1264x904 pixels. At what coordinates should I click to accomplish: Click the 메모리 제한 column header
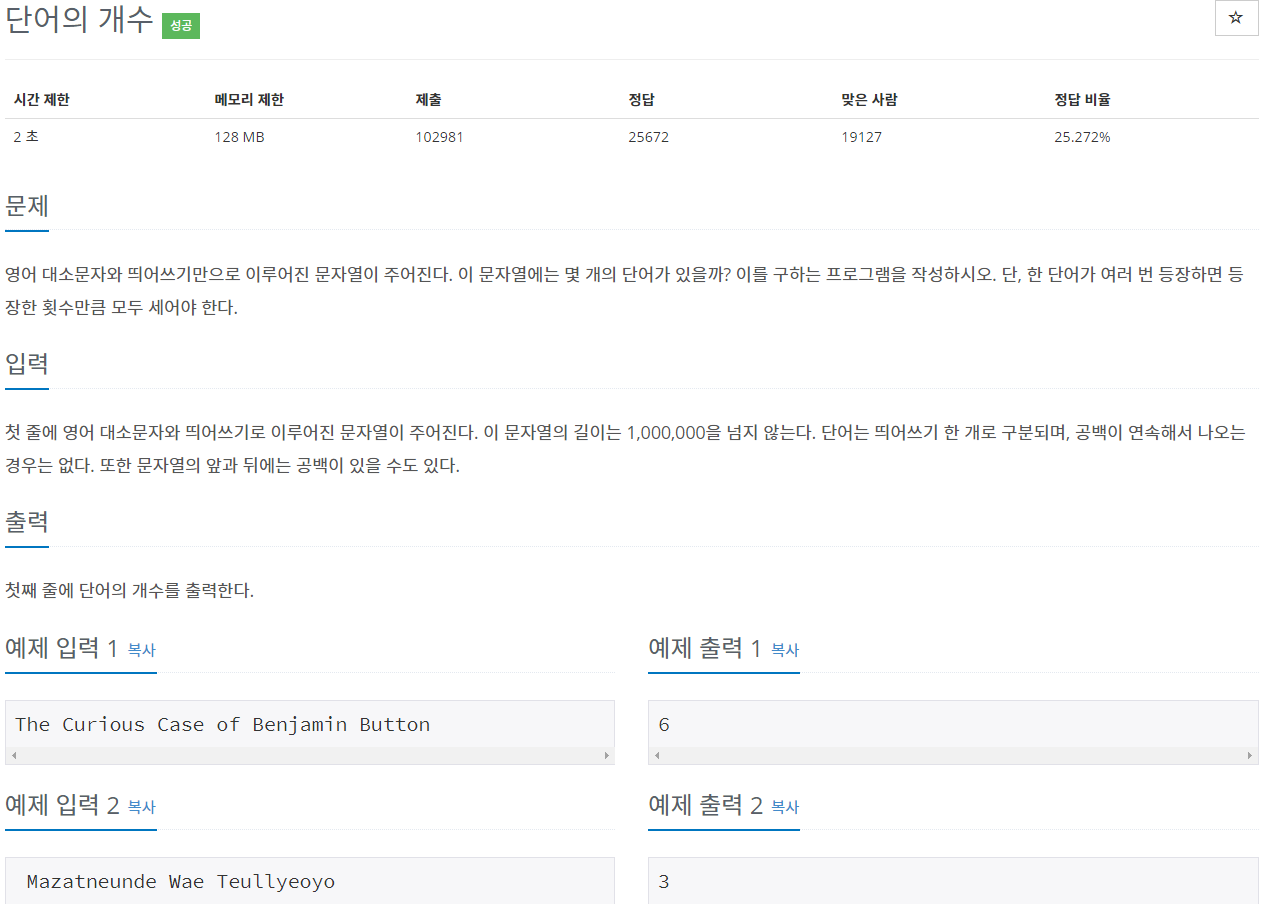tap(249, 100)
